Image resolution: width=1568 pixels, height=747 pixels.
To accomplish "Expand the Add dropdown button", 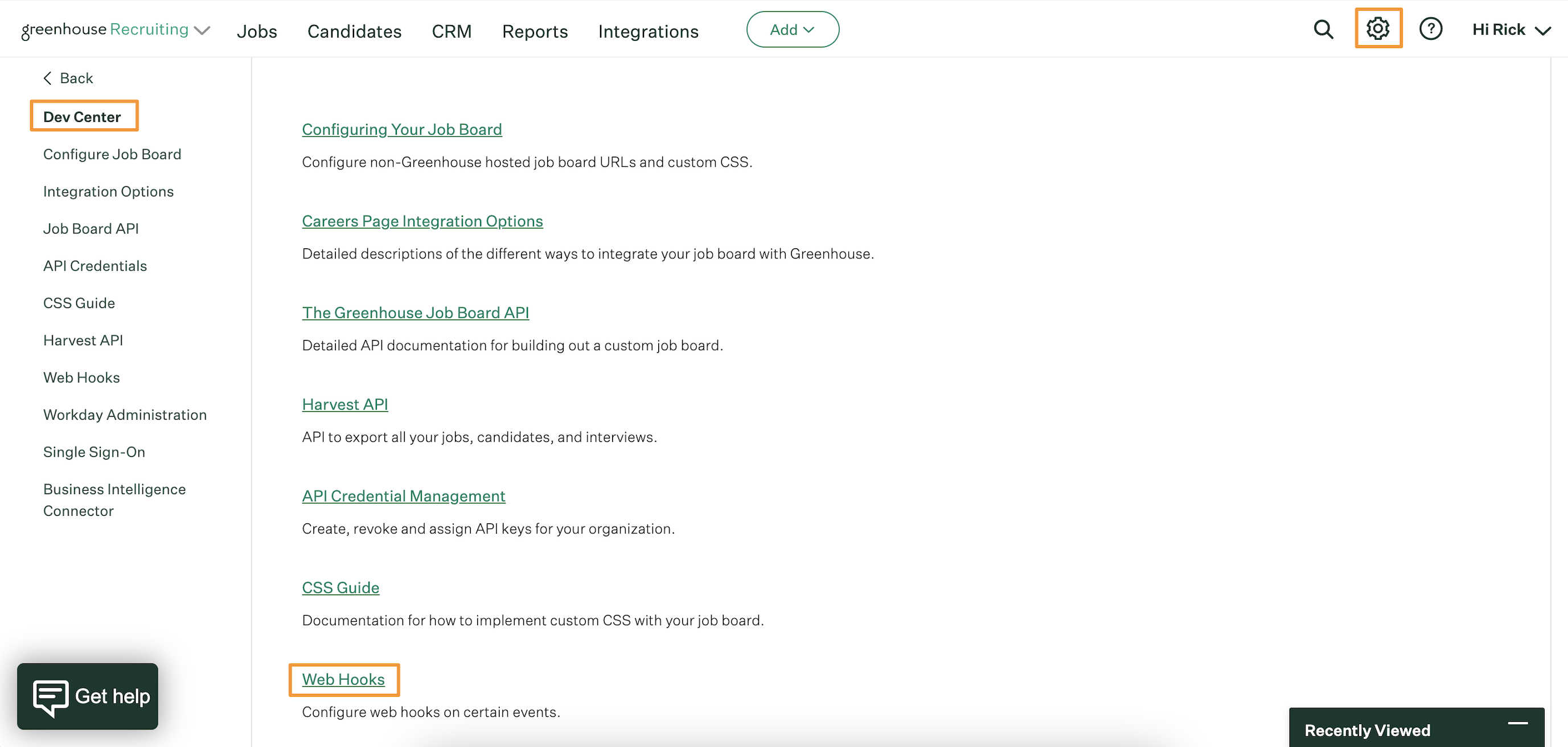I will coord(792,30).
